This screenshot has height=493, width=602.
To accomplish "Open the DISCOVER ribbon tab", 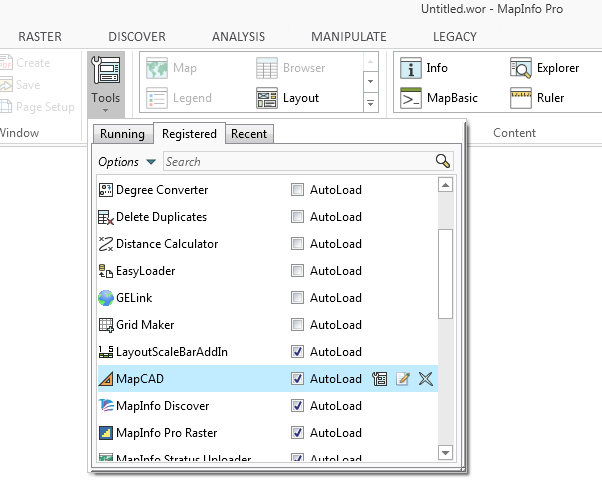I will tap(137, 36).
